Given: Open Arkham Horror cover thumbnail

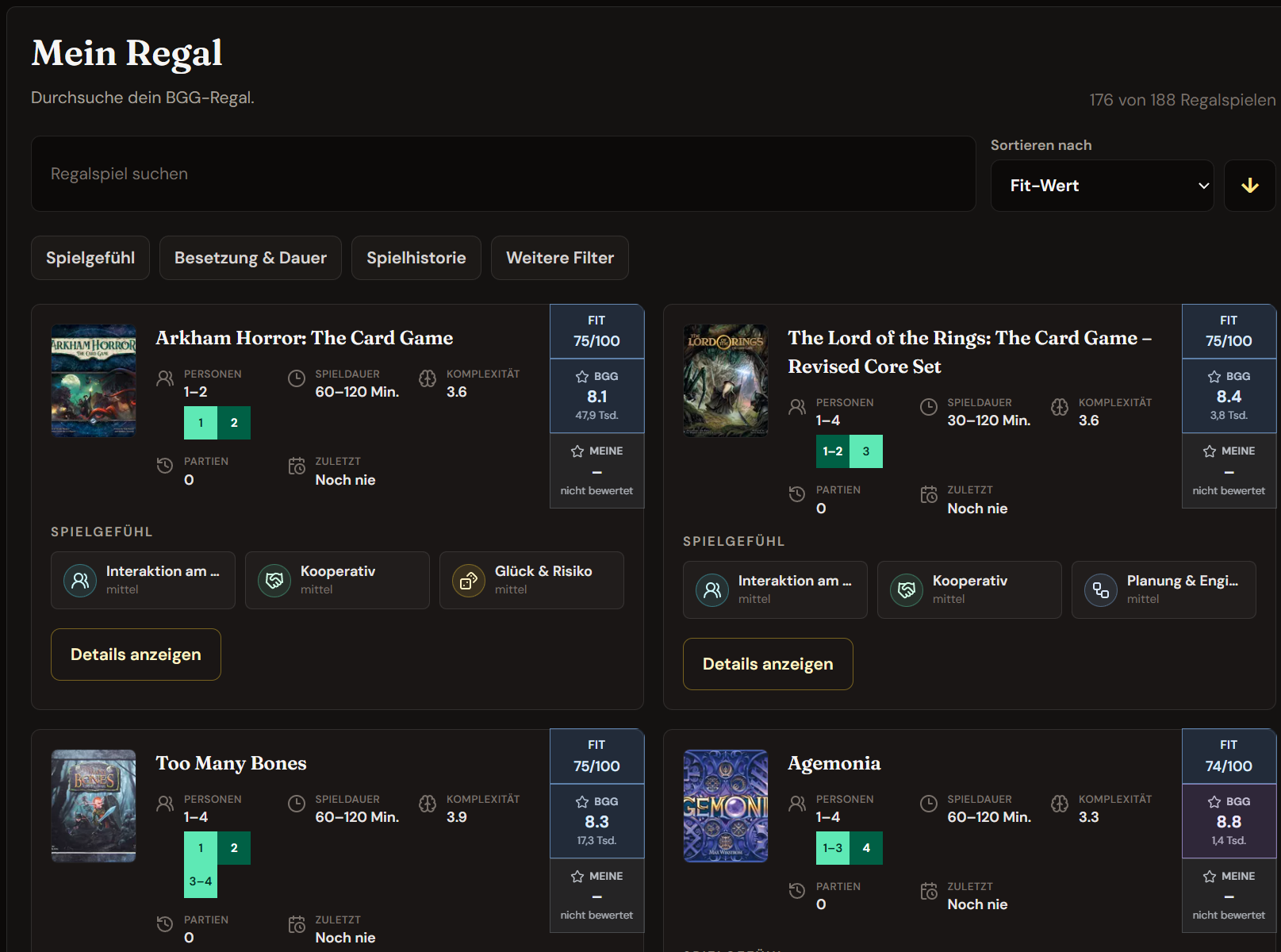Looking at the screenshot, I should coord(94,381).
